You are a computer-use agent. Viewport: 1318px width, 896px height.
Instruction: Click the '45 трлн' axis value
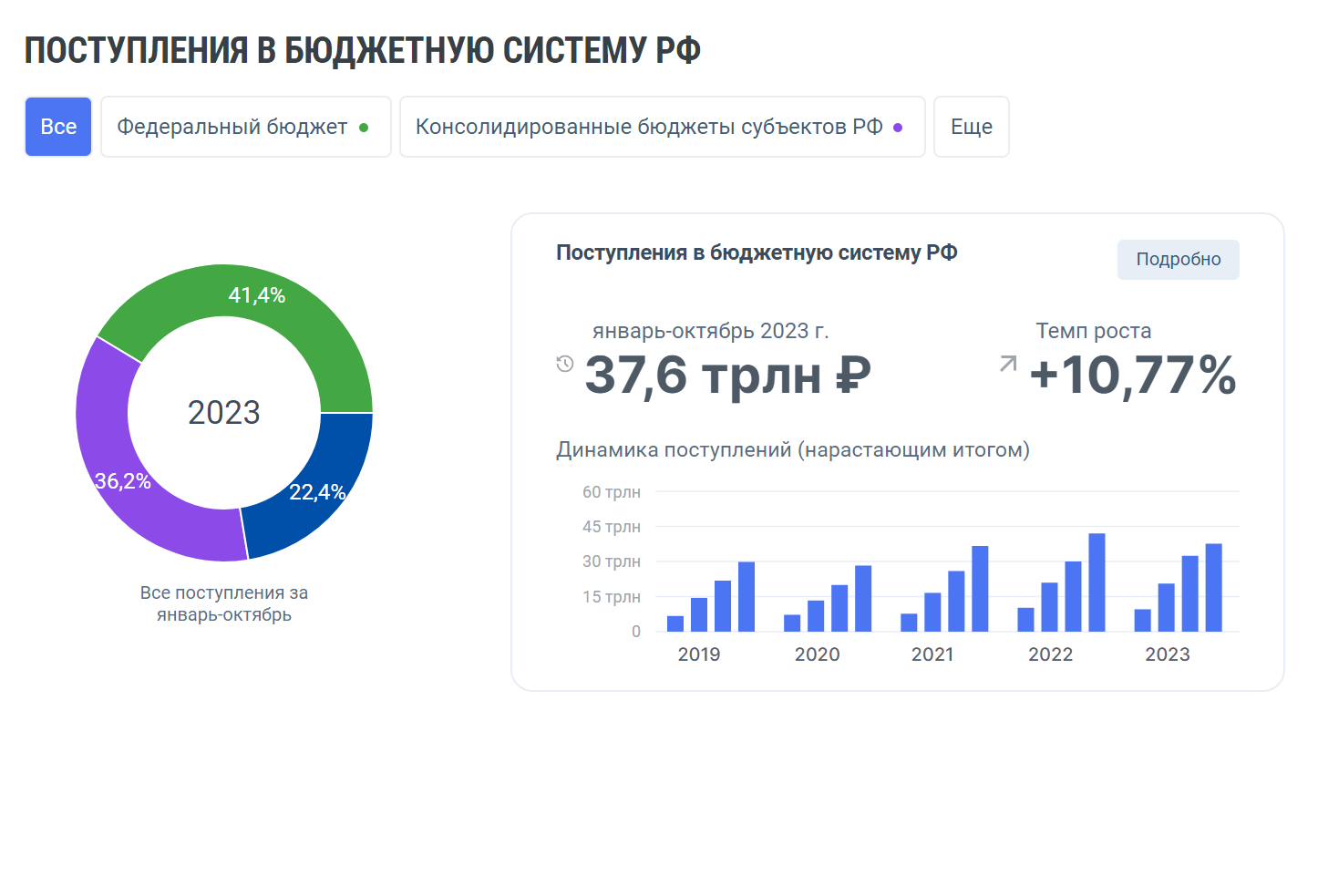coord(612,527)
